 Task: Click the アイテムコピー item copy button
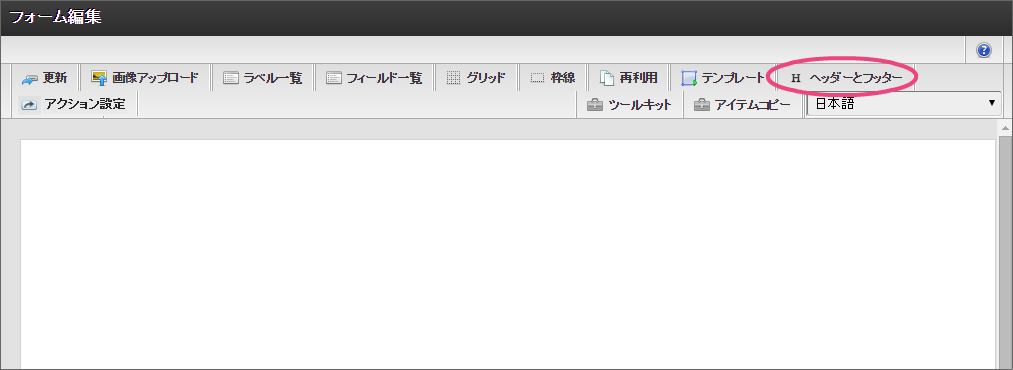pos(742,105)
